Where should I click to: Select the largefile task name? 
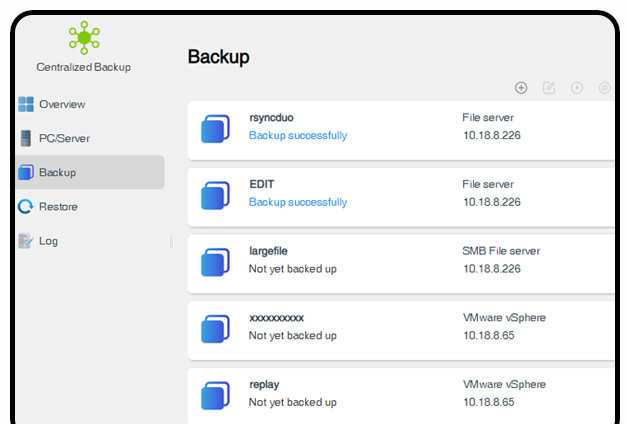[268, 251]
